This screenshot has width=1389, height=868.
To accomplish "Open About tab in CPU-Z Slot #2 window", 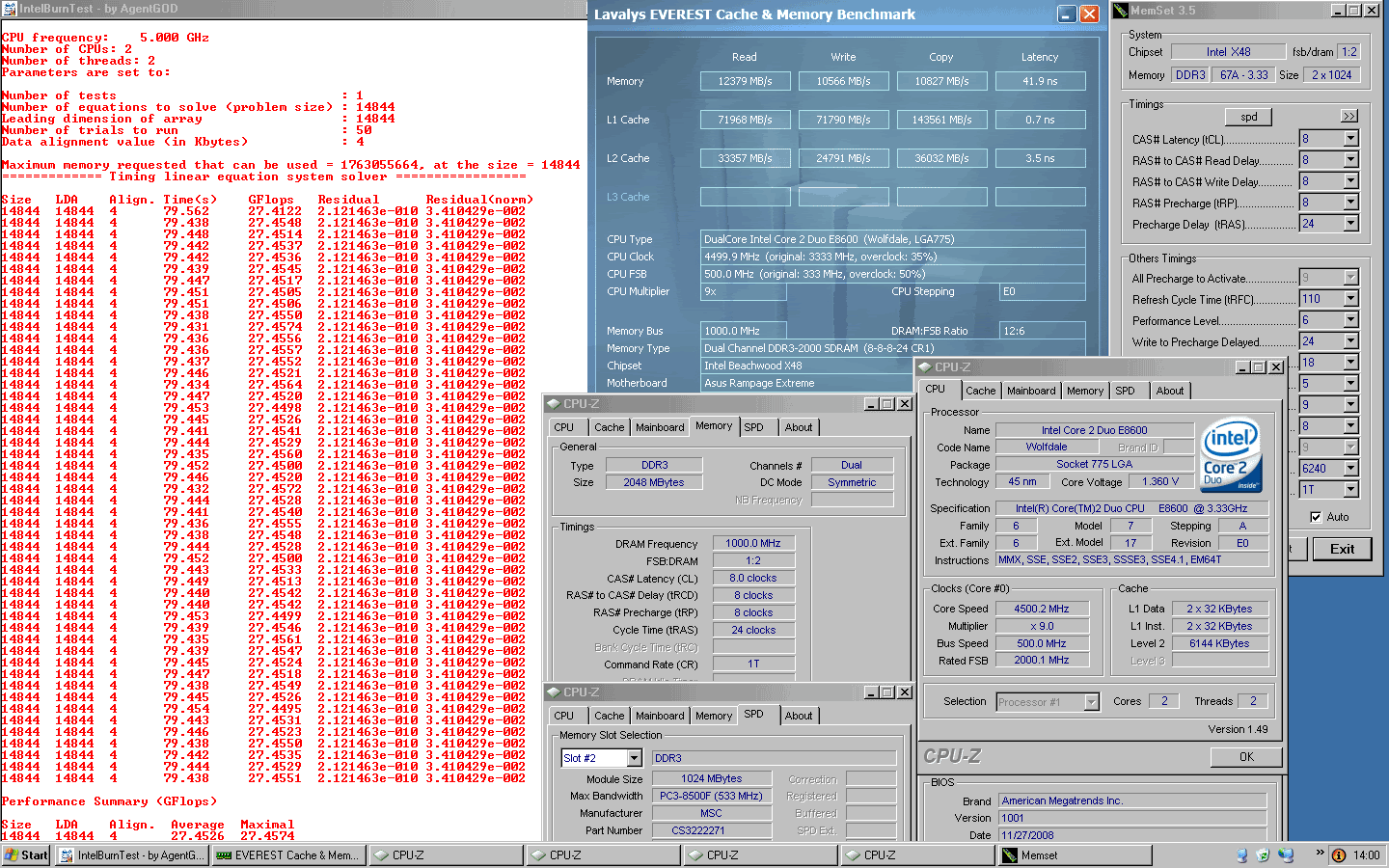I will click(x=799, y=717).
